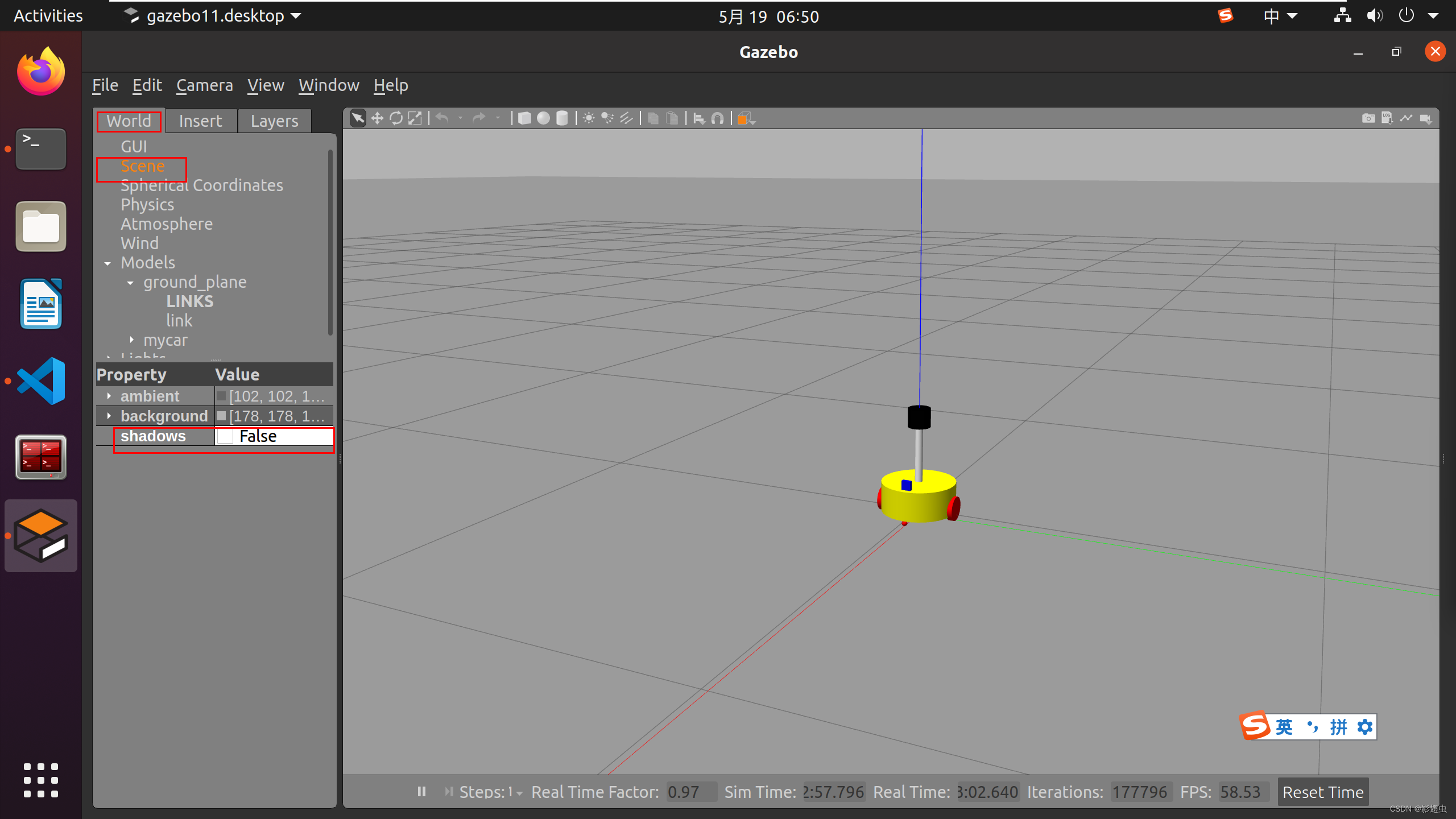
Task: Switch to the World tab
Action: pos(129,121)
